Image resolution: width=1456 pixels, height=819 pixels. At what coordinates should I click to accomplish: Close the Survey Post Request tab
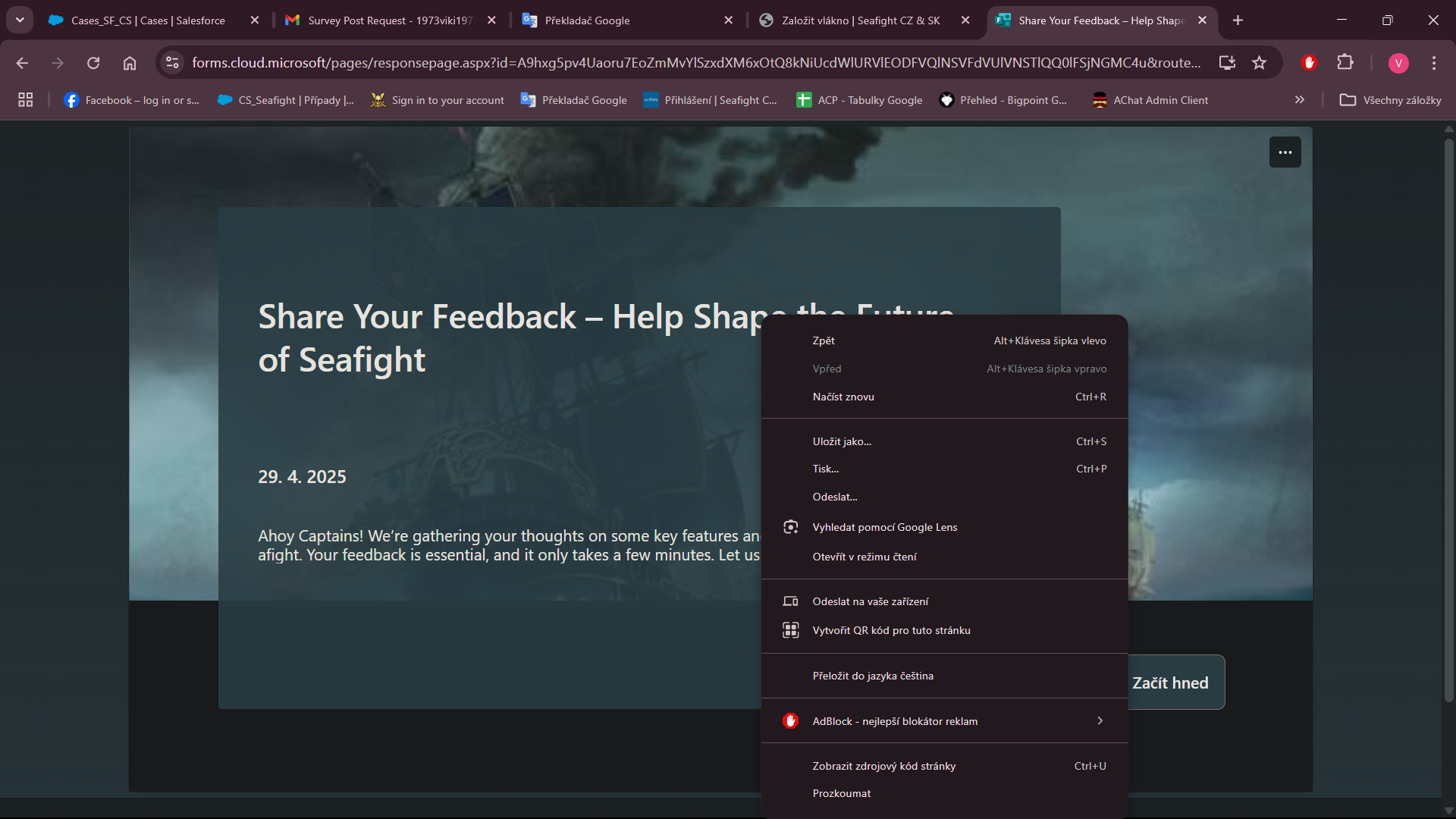pos(491,20)
